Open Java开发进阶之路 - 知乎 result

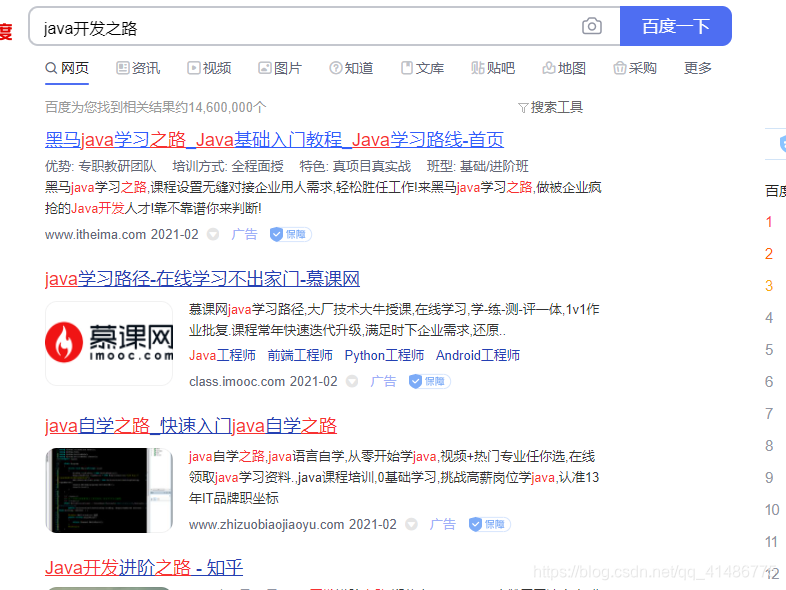tap(144, 567)
